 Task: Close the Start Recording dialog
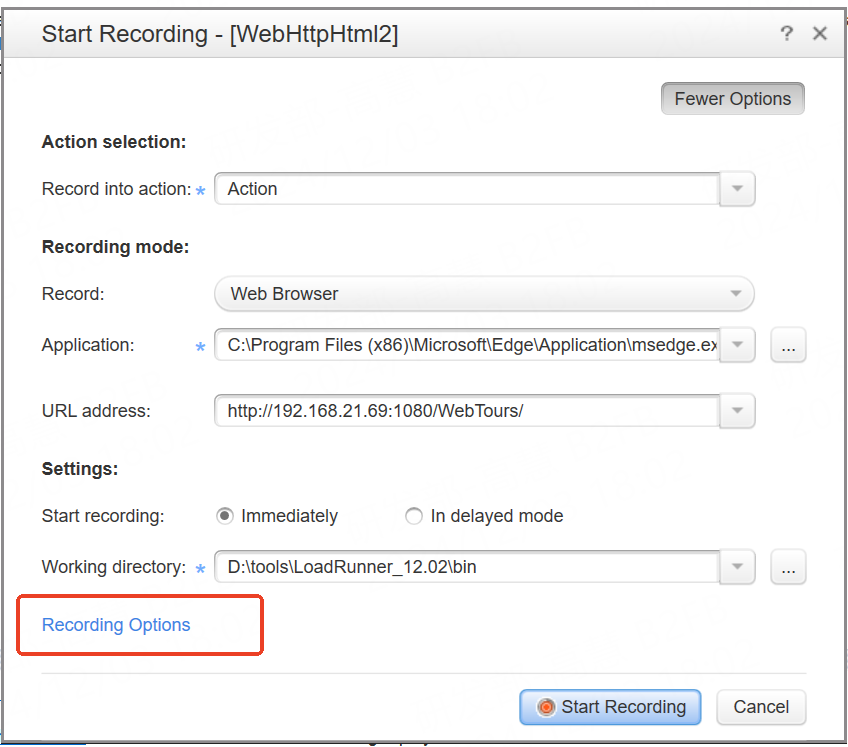point(820,34)
